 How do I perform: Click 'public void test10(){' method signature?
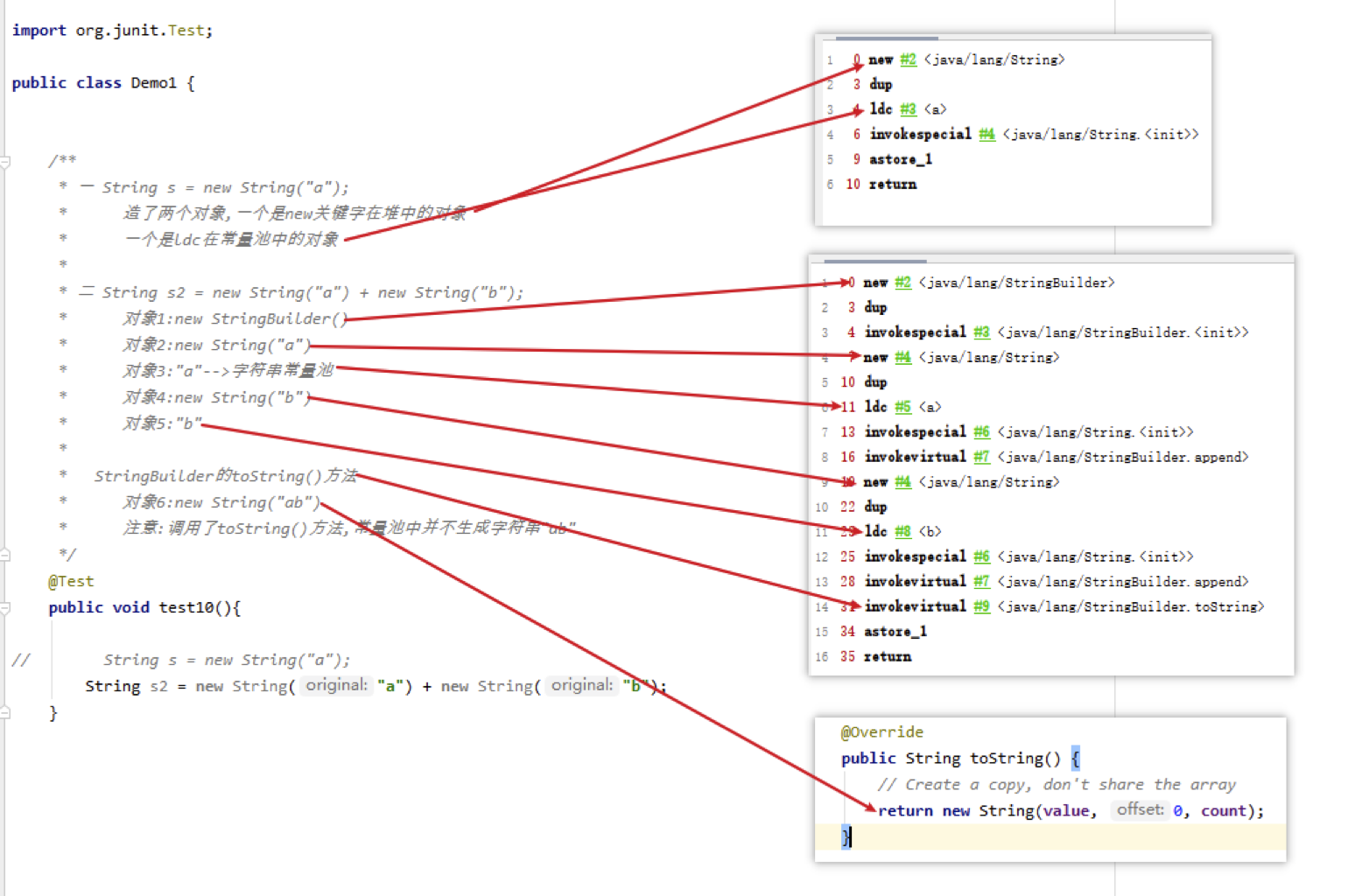pos(144,607)
